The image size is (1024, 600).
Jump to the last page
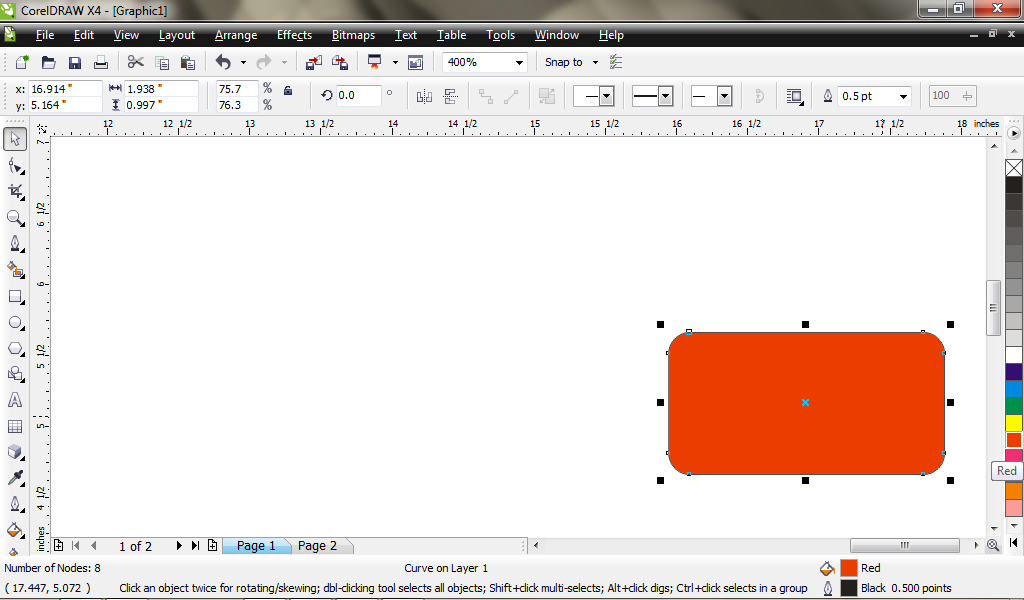pos(195,546)
